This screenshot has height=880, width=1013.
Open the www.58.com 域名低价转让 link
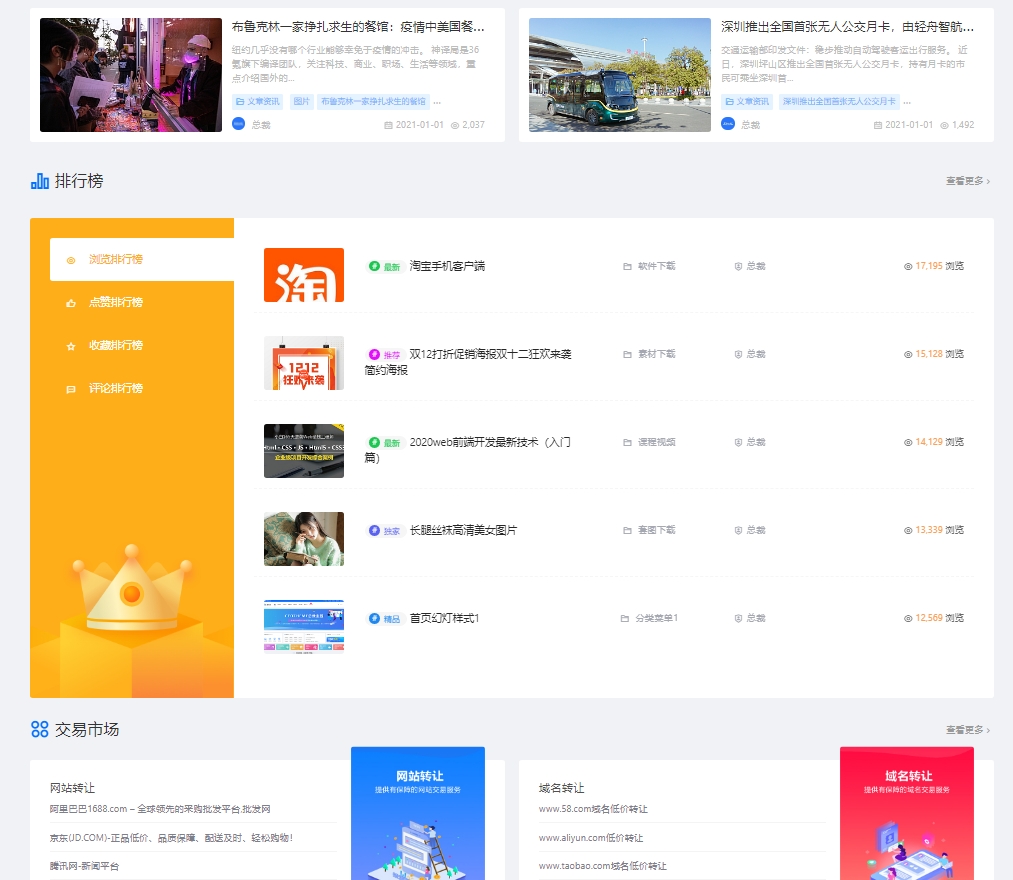[594, 810]
